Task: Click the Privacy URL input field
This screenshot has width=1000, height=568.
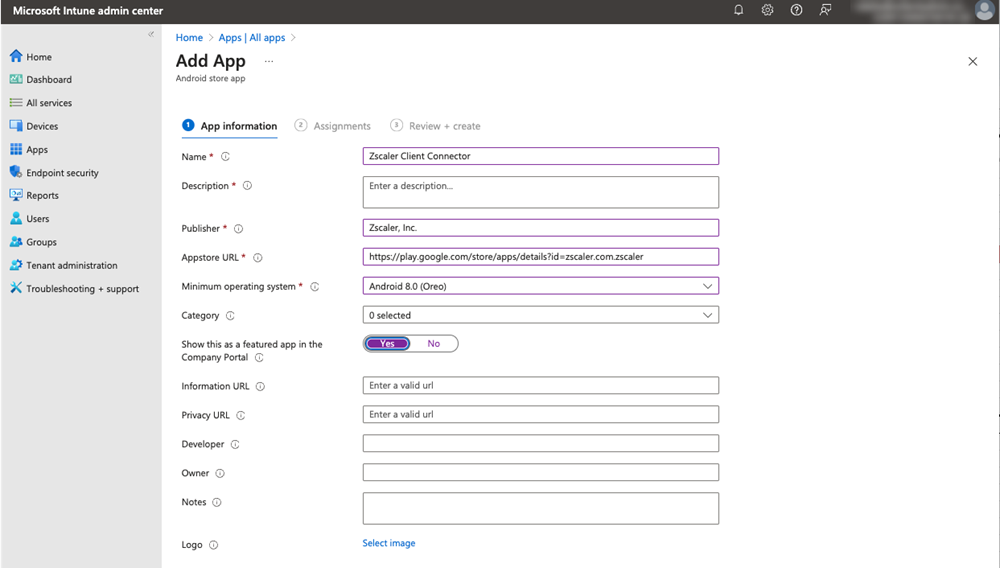Action: [541, 414]
